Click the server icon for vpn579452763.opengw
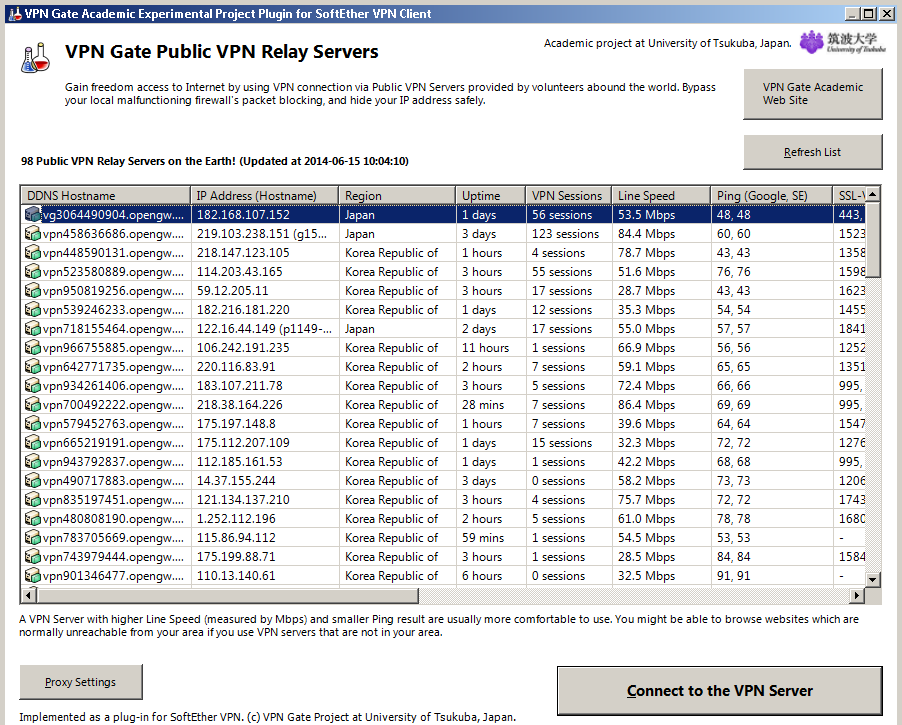 pyautogui.click(x=33, y=423)
